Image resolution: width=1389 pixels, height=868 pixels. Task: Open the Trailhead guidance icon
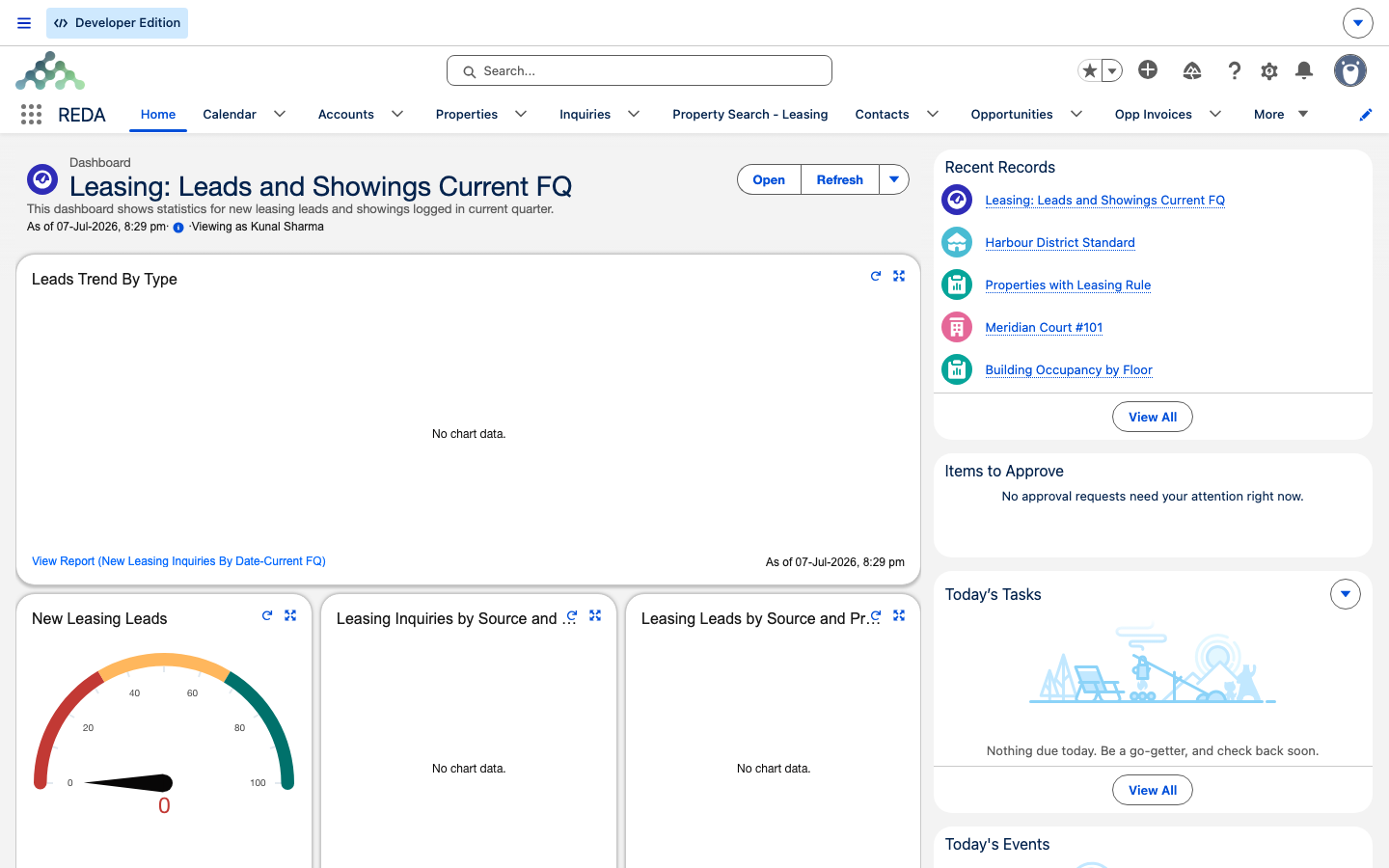(1192, 70)
